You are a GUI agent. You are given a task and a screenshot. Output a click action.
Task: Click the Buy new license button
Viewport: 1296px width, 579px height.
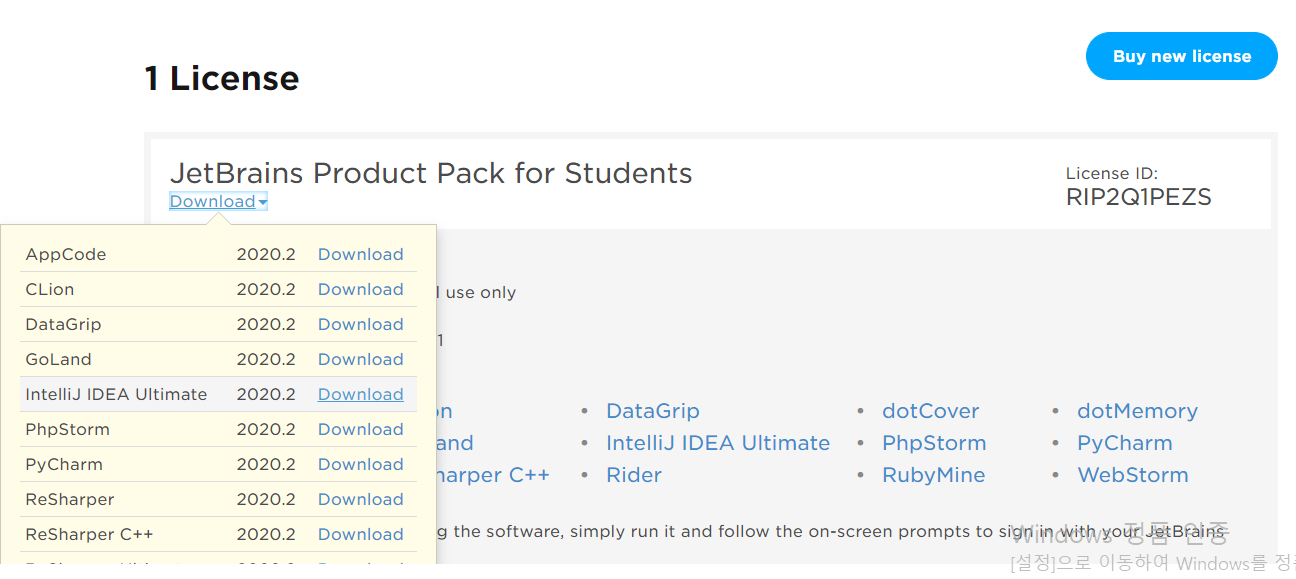pos(1181,56)
